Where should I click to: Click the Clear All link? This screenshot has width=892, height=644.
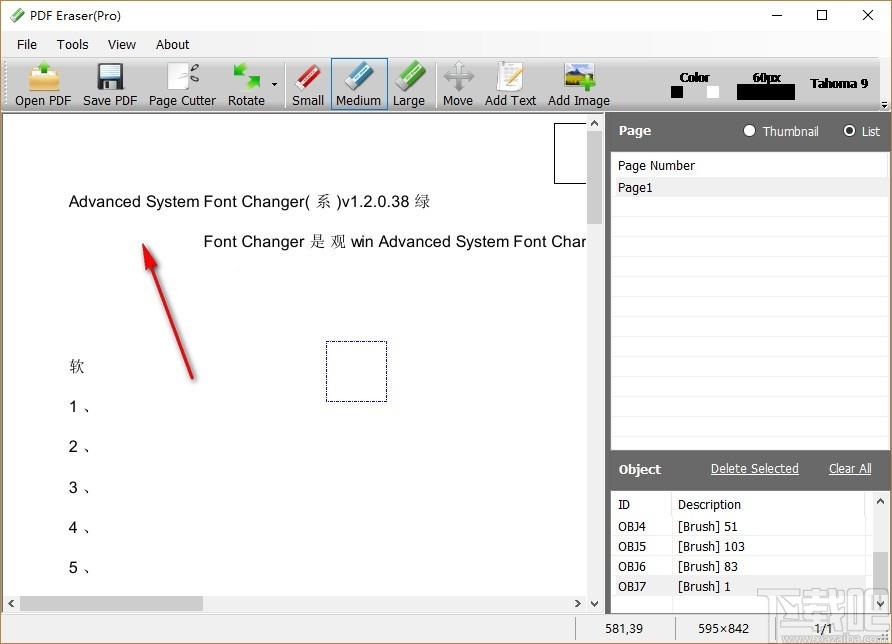[850, 469]
